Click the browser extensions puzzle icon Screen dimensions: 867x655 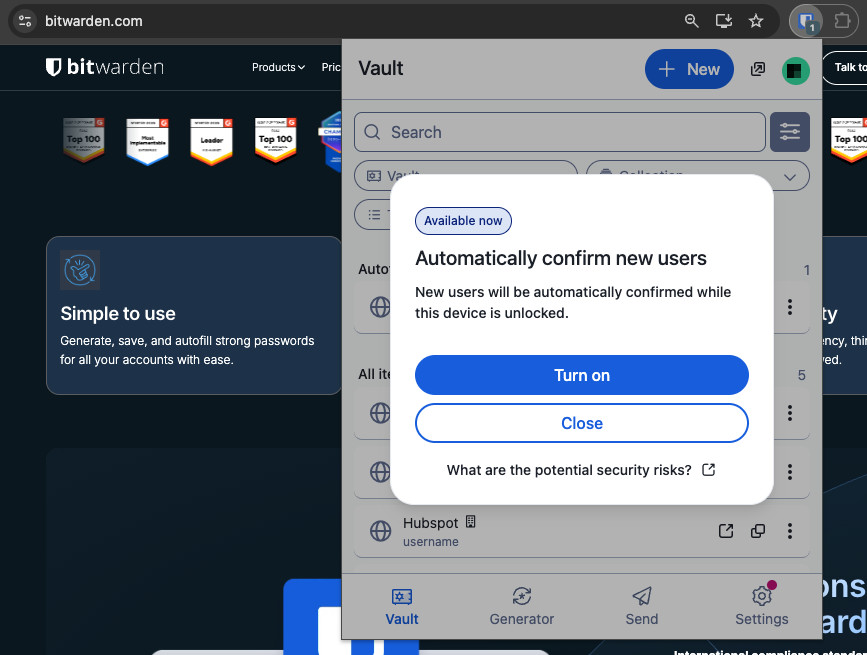pos(842,20)
